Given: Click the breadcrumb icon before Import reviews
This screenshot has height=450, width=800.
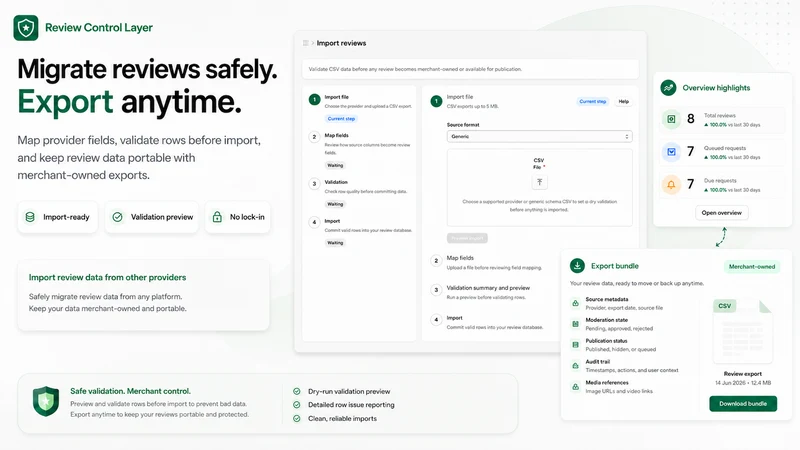Looking at the screenshot, I should click(306, 43).
